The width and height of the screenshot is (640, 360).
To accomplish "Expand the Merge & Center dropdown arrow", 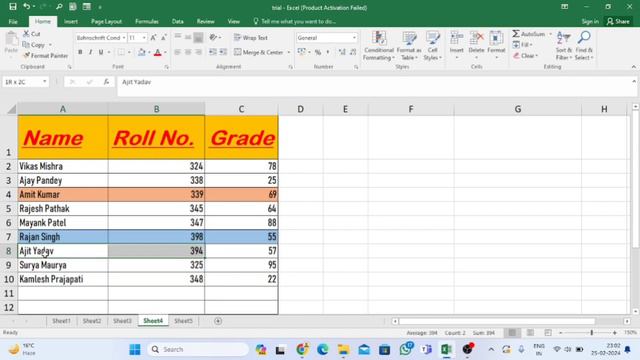I will coord(289,53).
